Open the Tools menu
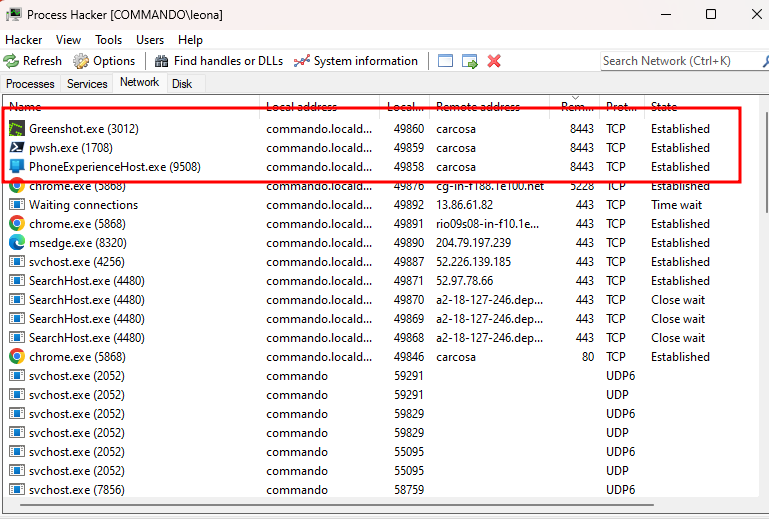 (x=109, y=40)
